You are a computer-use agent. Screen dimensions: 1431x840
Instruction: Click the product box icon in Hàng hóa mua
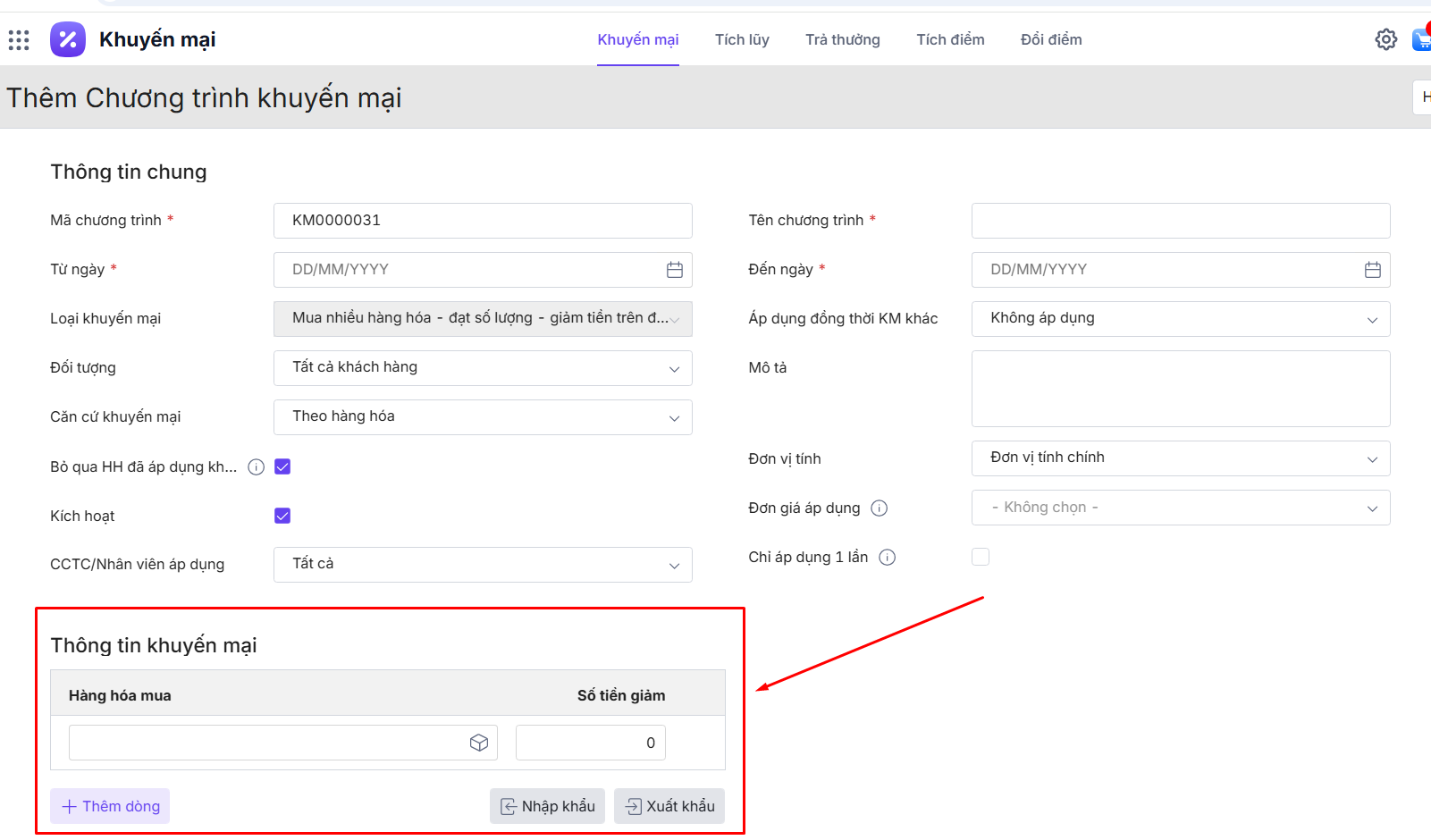coord(479,743)
